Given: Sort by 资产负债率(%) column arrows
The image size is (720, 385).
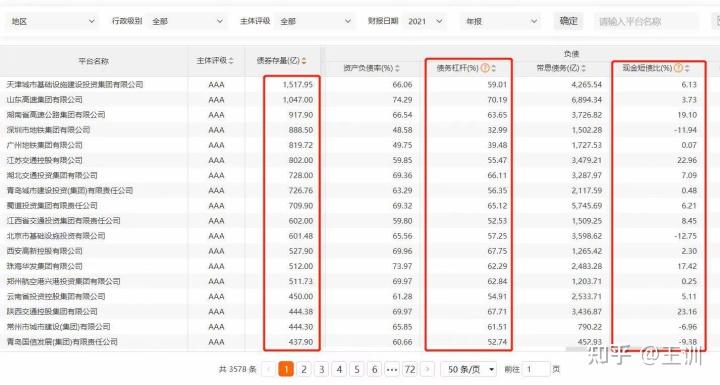Looking at the screenshot, I should pos(397,68).
